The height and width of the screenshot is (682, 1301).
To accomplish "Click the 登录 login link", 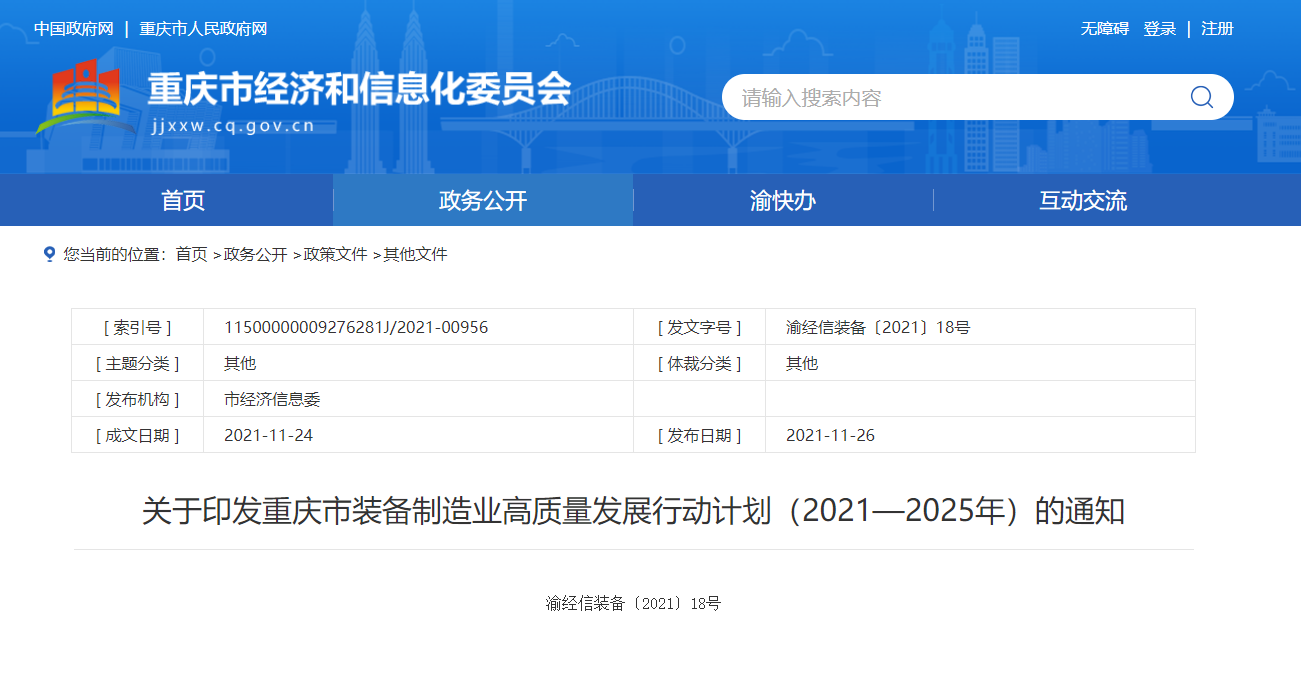I will tap(1160, 29).
